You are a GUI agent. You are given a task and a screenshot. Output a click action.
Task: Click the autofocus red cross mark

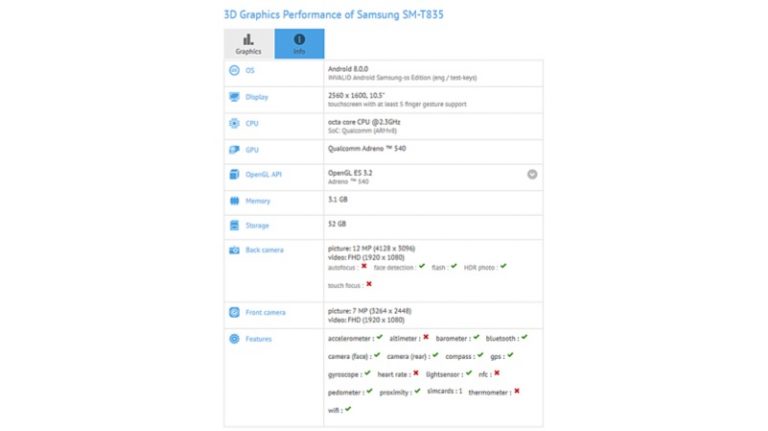[x=364, y=267]
